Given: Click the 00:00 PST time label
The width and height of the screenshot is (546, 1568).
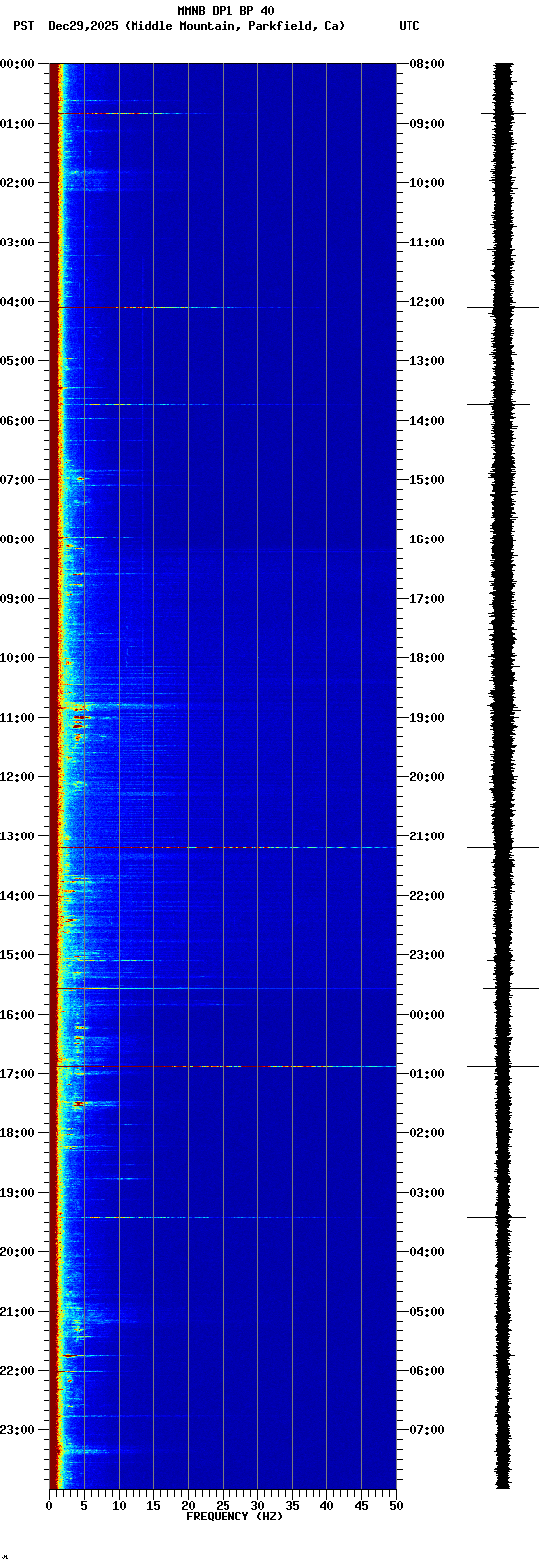Looking at the screenshot, I should [17, 64].
